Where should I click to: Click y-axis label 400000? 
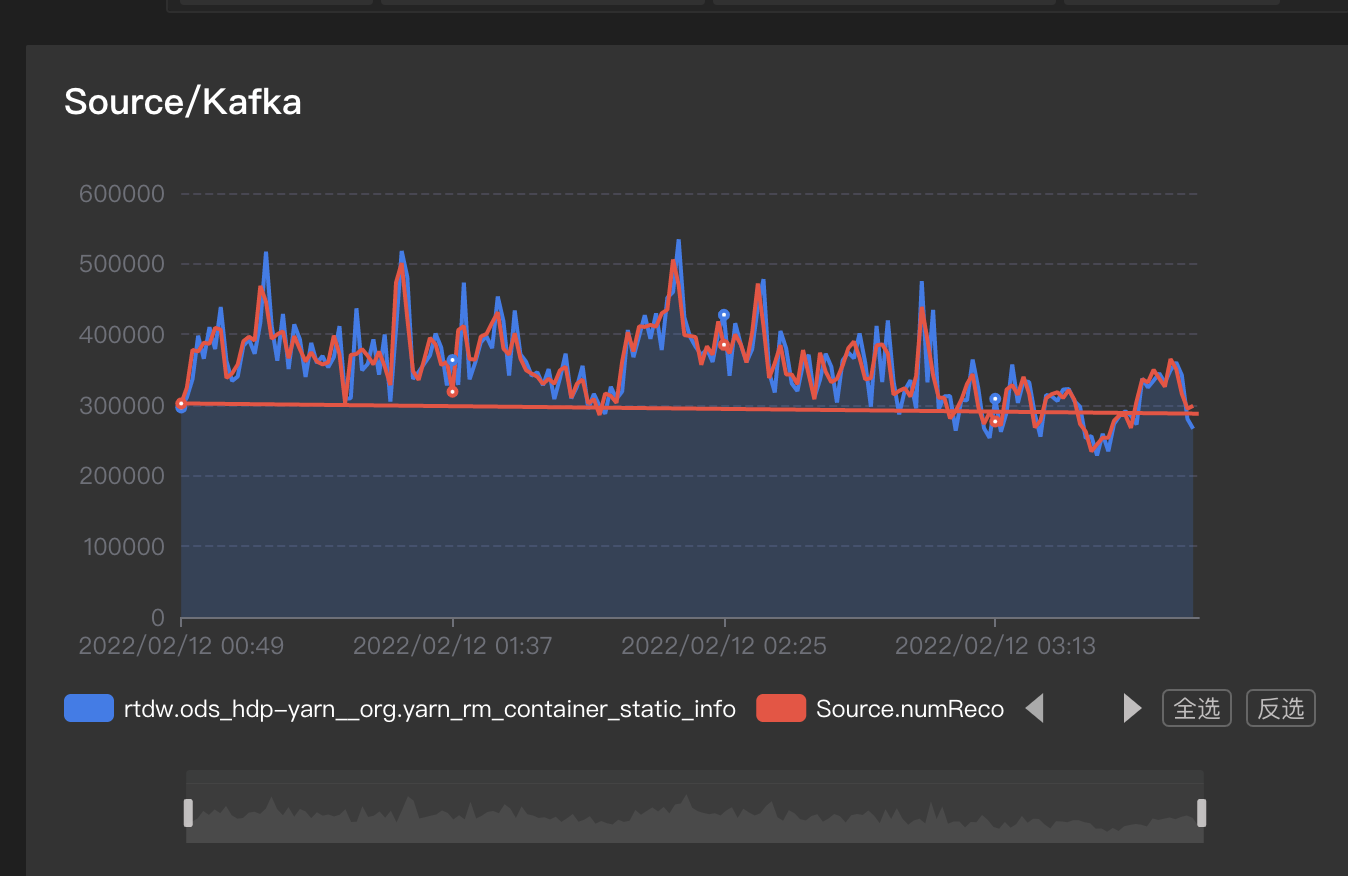[121, 335]
